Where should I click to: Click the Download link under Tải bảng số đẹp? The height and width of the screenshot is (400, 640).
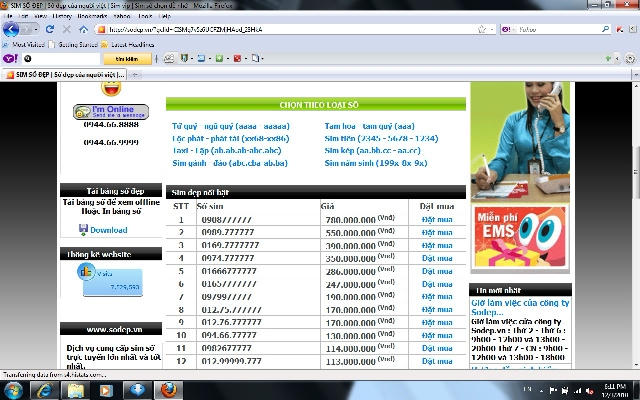click(108, 230)
